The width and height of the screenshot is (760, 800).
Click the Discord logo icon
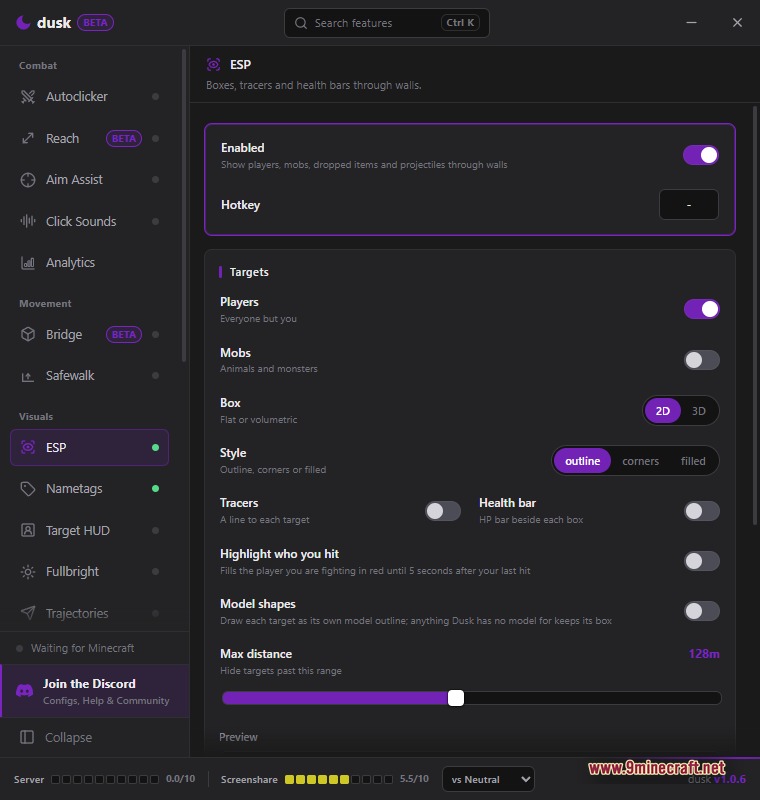[24, 691]
